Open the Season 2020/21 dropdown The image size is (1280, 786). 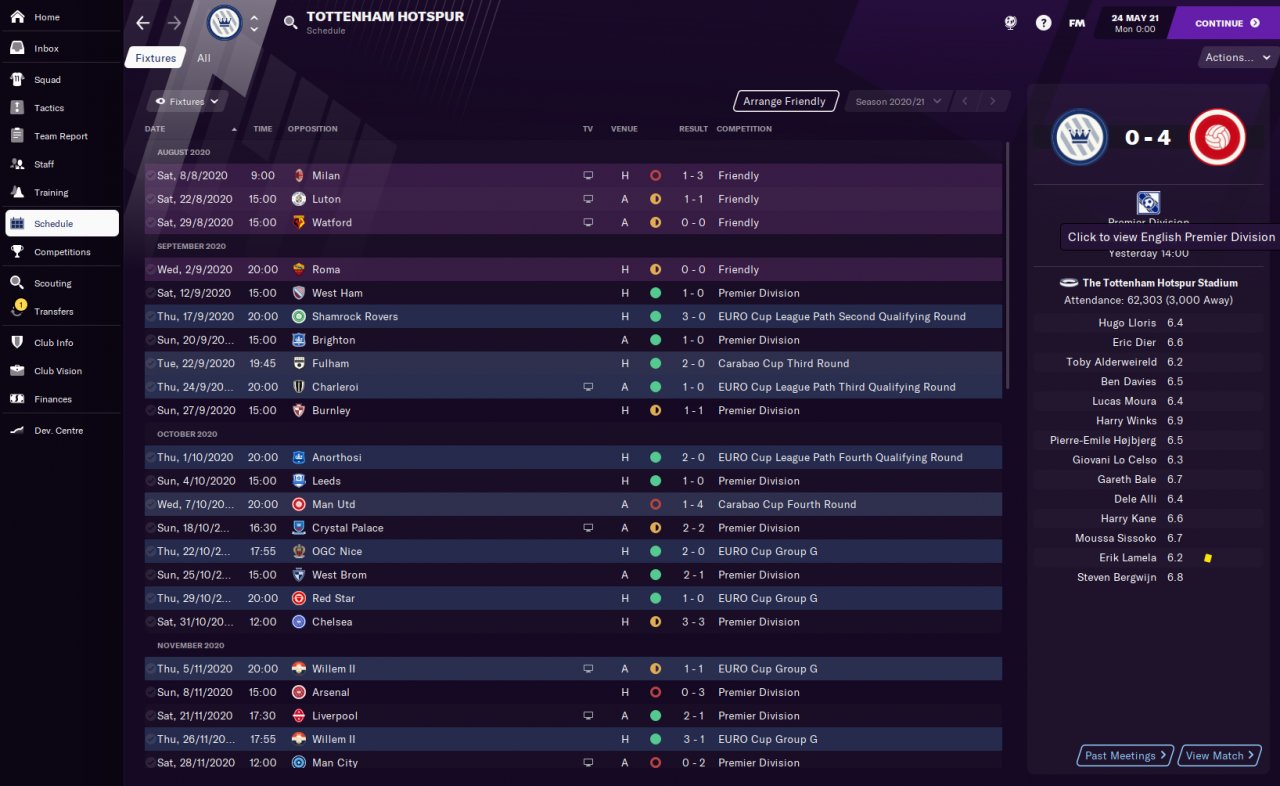(895, 101)
